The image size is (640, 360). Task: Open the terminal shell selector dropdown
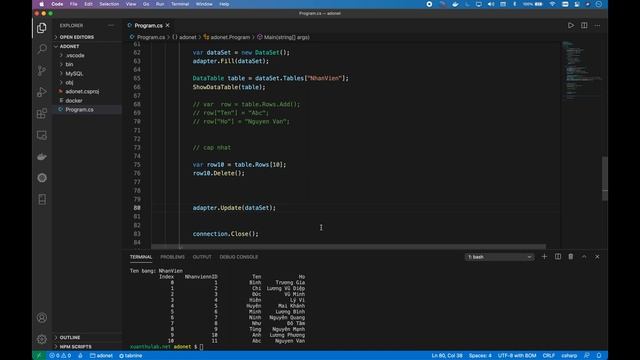click(x=500, y=257)
